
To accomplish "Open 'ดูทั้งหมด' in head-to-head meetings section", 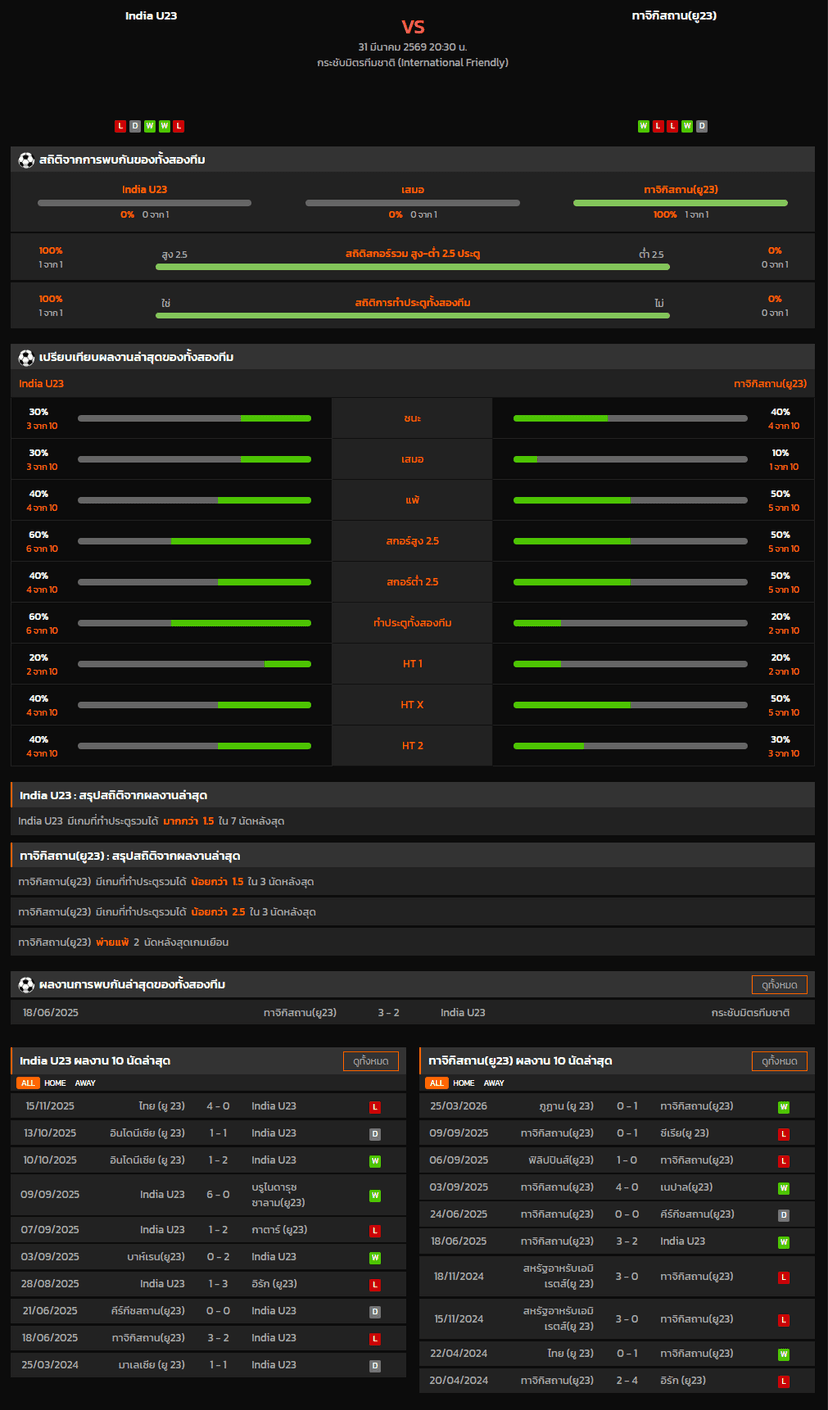I will tap(779, 985).
